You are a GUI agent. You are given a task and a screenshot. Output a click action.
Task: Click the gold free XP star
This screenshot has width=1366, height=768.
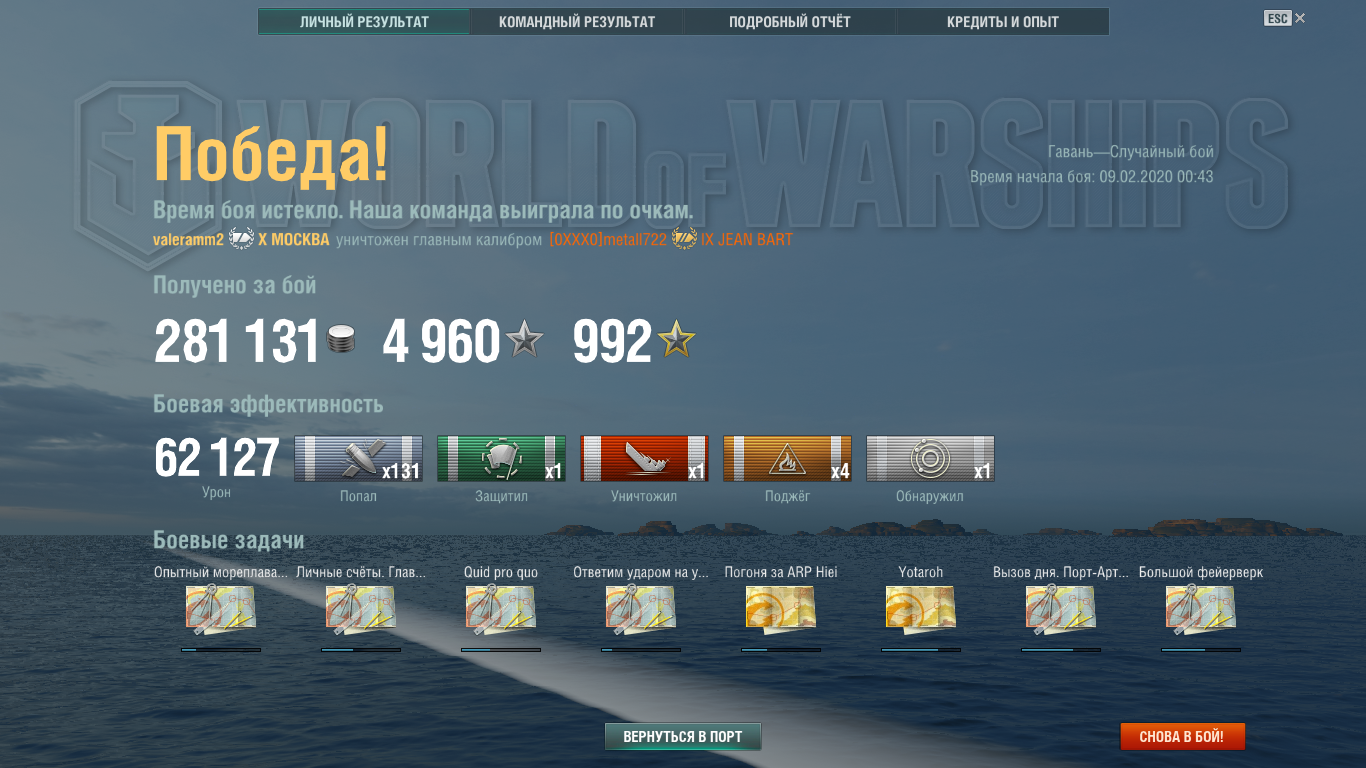pyautogui.click(x=676, y=341)
